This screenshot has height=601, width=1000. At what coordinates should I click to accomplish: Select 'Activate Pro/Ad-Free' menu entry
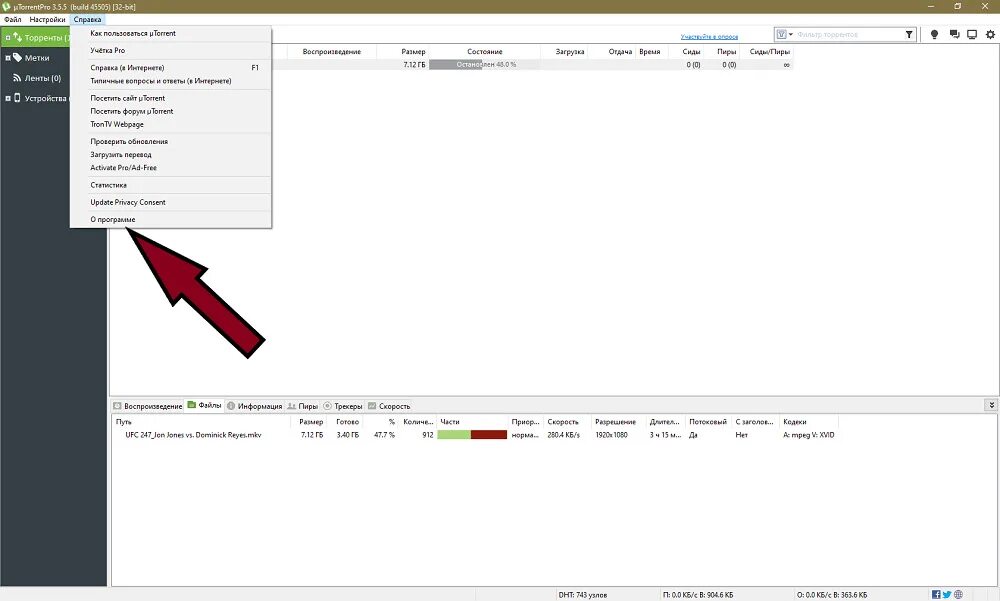click(x=170, y=168)
